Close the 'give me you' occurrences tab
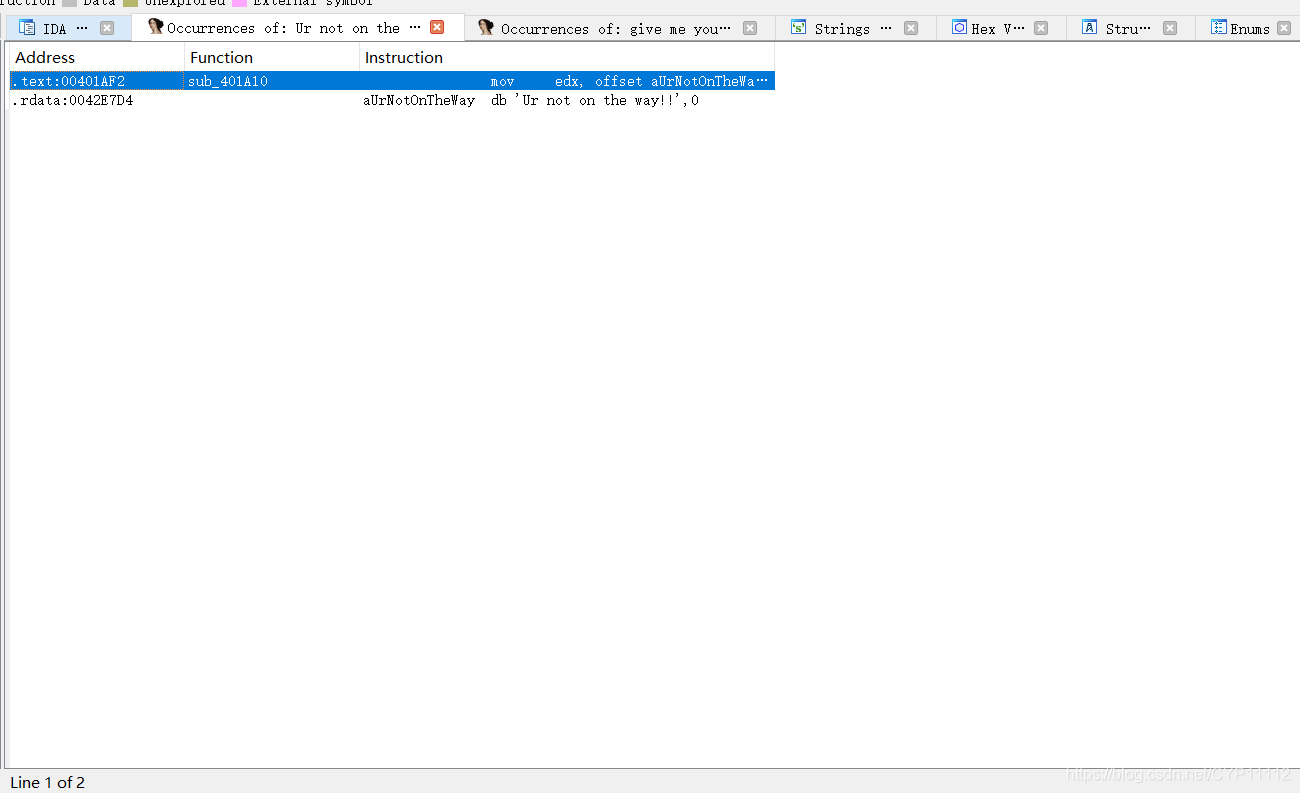The height and width of the screenshot is (793, 1300). click(x=750, y=28)
